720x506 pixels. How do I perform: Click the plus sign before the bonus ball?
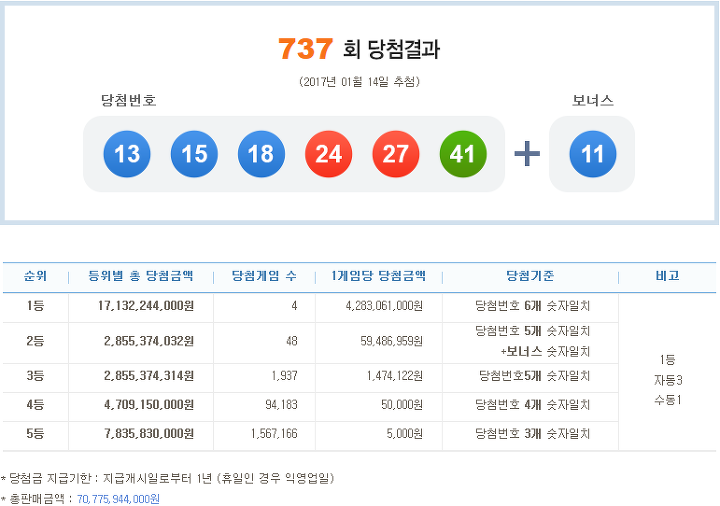point(527,153)
